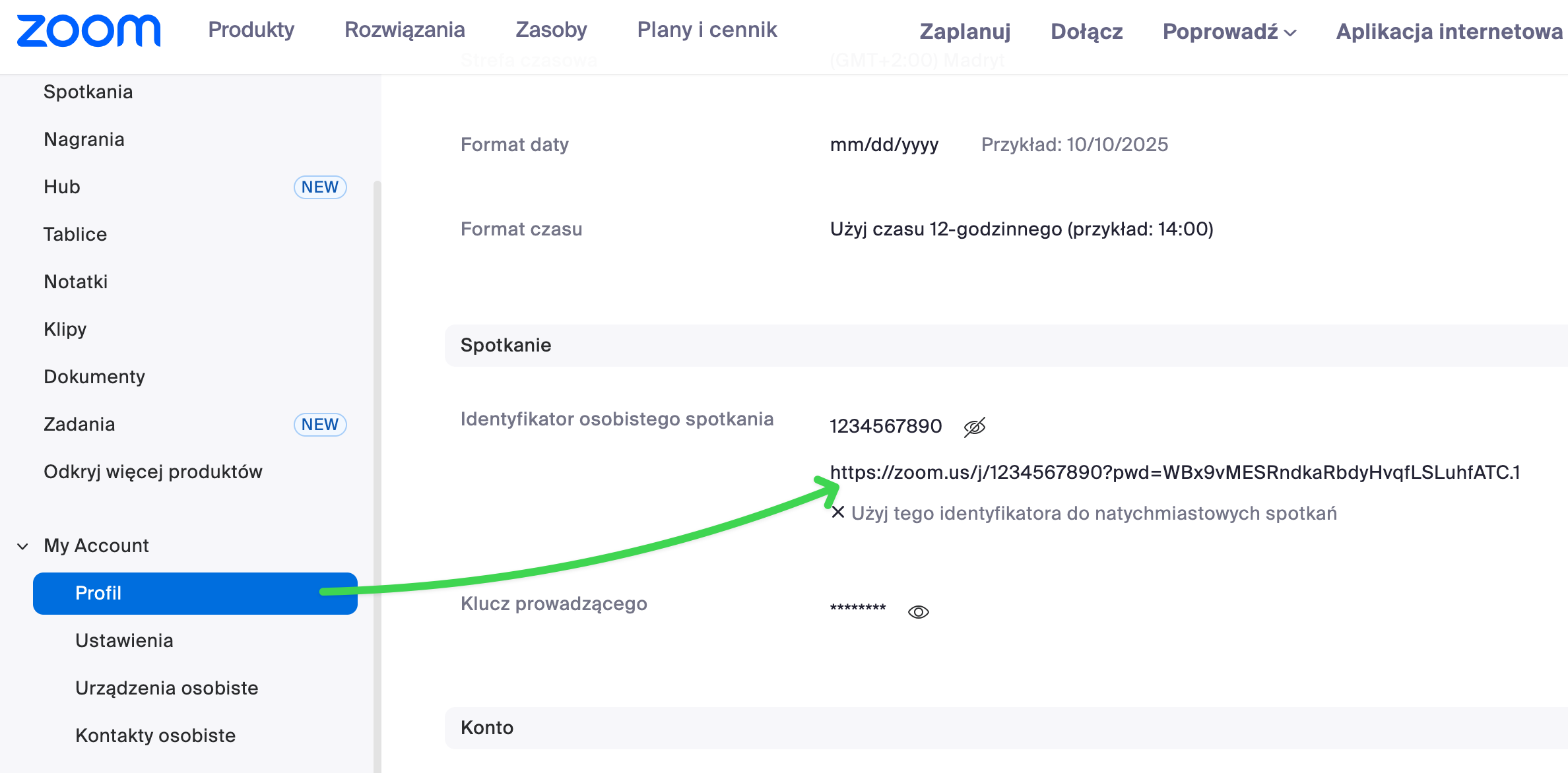
Task: Go to Nagrania in sidebar
Action: (x=84, y=139)
